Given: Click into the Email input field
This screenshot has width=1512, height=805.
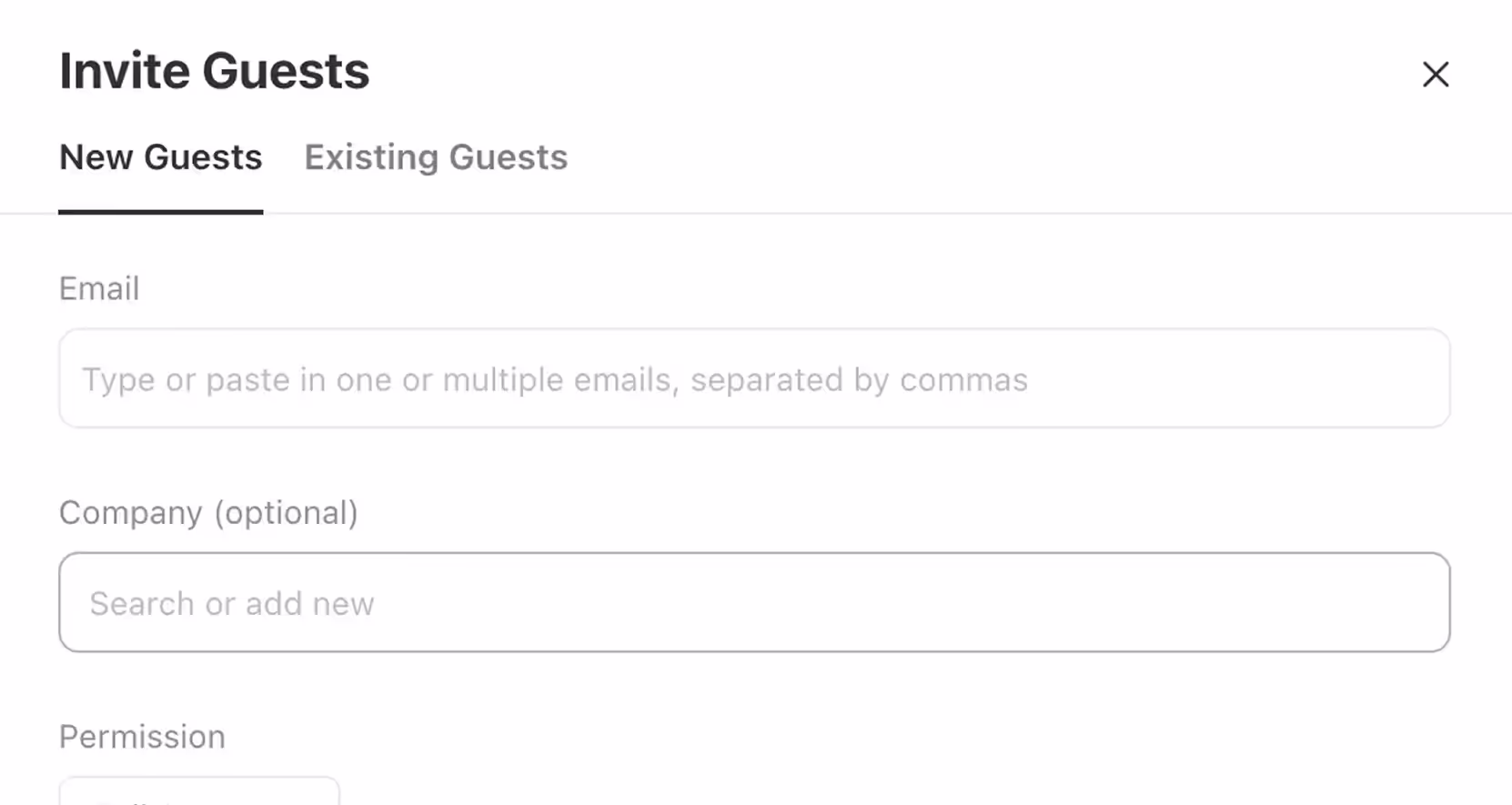Looking at the screenshot, I should click(754, 378).
